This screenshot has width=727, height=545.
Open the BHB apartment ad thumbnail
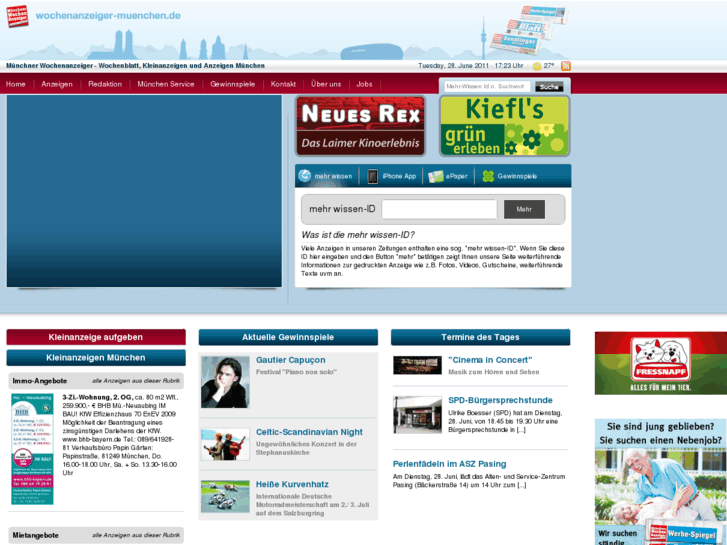tap(32, 449)
